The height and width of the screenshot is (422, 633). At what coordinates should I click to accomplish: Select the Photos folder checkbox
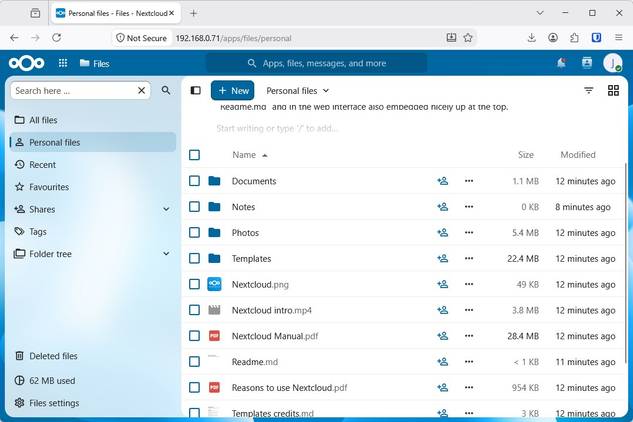[x=195, y=233]
